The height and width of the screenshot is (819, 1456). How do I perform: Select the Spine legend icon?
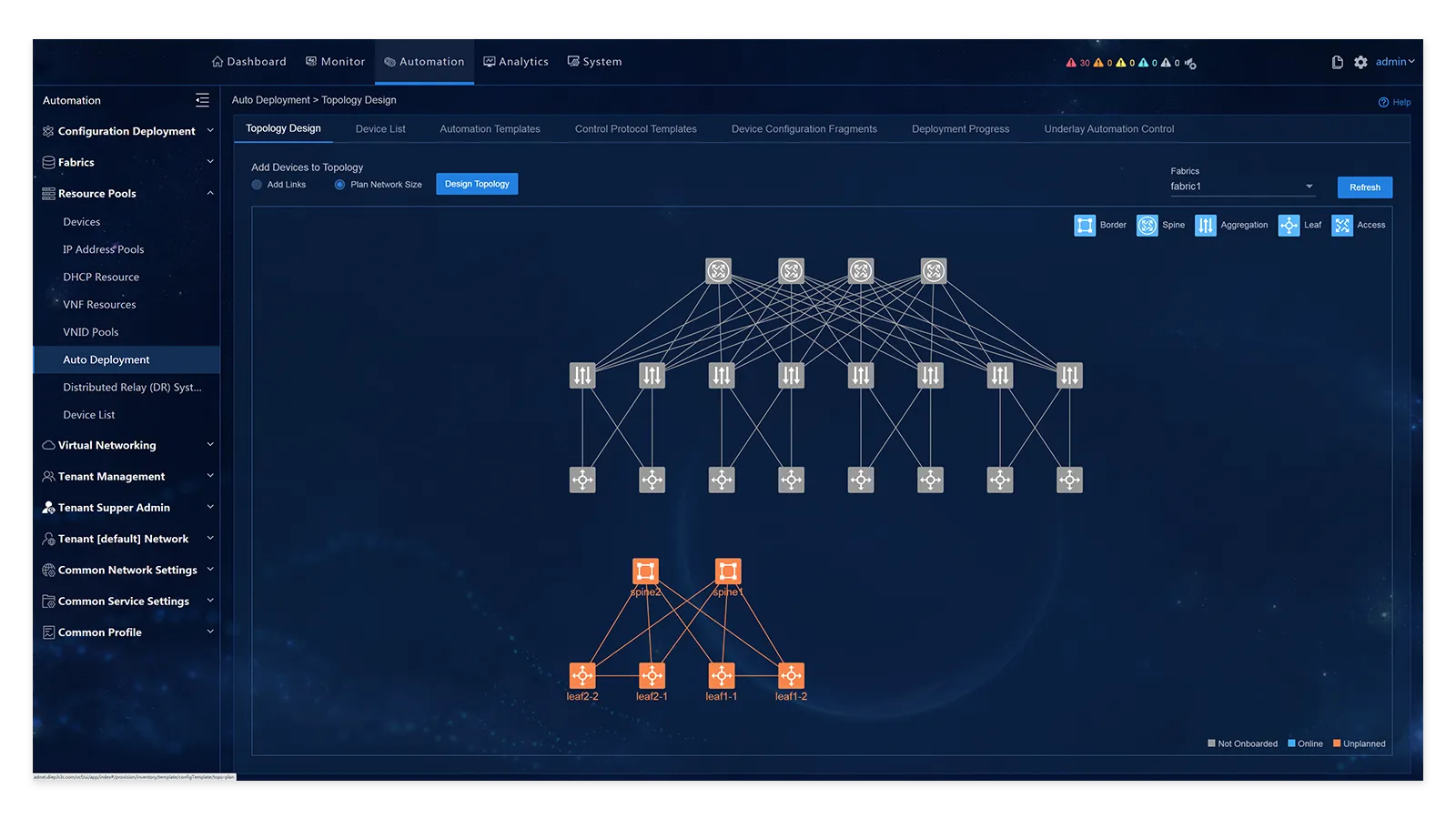click(1147, 225)
